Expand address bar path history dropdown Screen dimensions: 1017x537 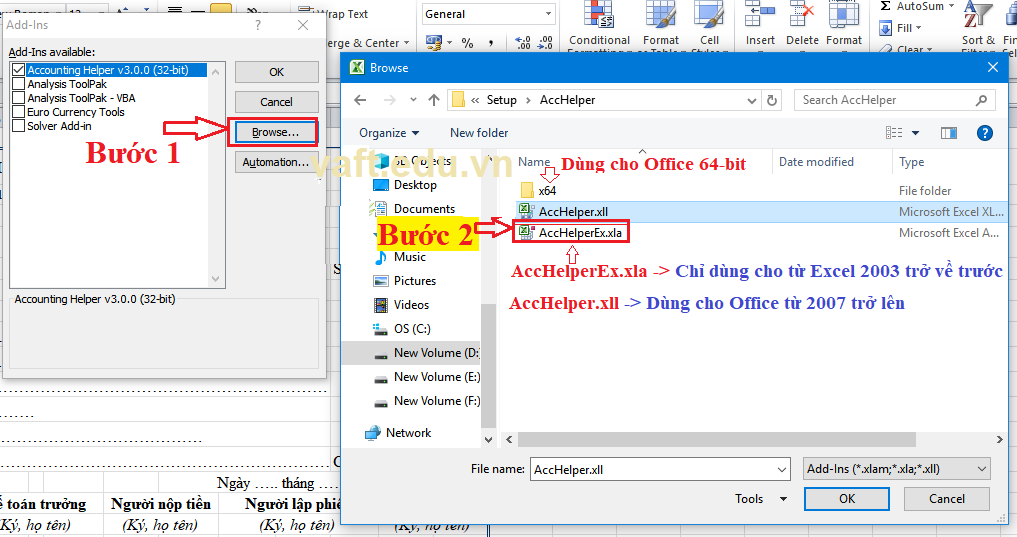(x=752, y=101)
